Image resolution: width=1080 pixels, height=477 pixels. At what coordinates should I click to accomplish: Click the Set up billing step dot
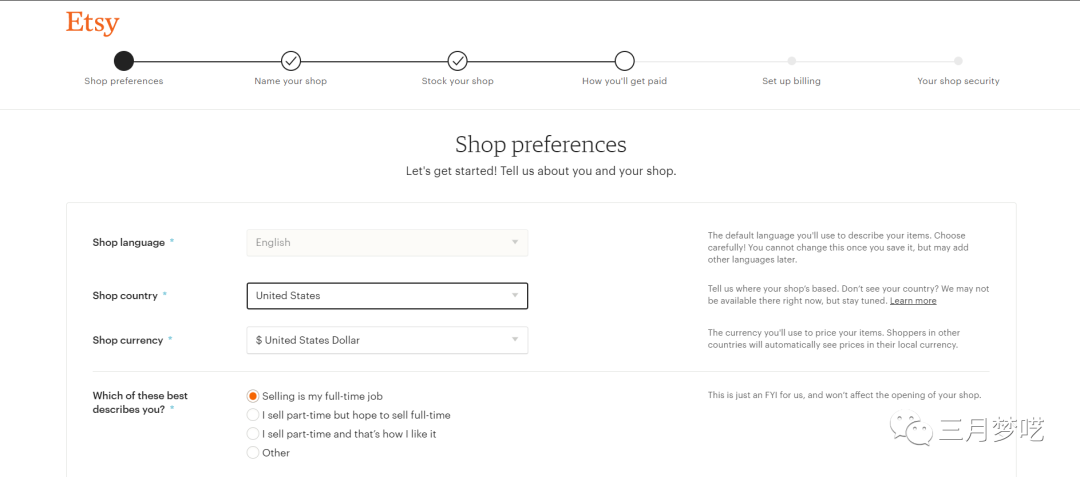point(791,61)
